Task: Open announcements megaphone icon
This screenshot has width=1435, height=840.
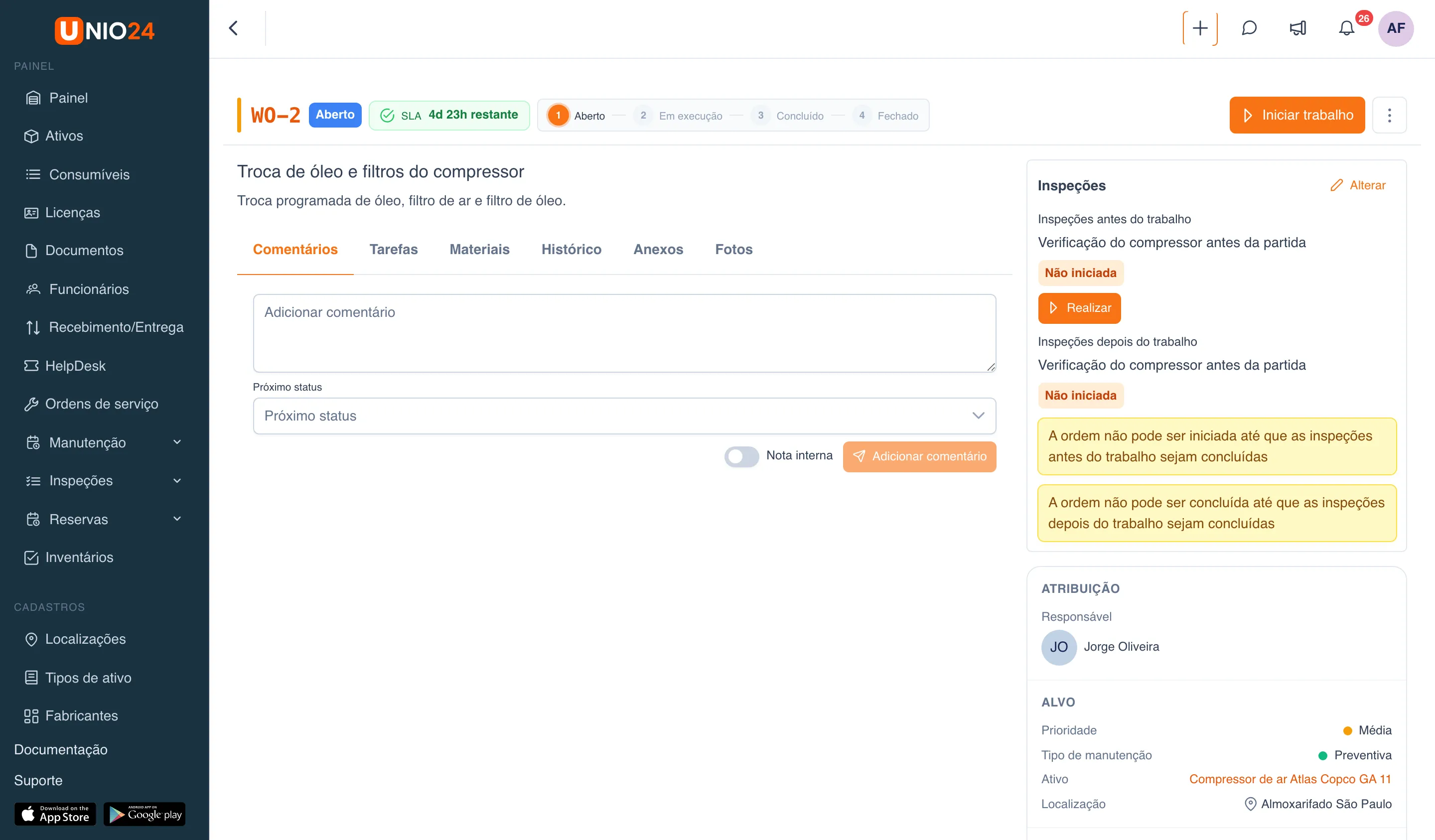Action: [1298, 28]
